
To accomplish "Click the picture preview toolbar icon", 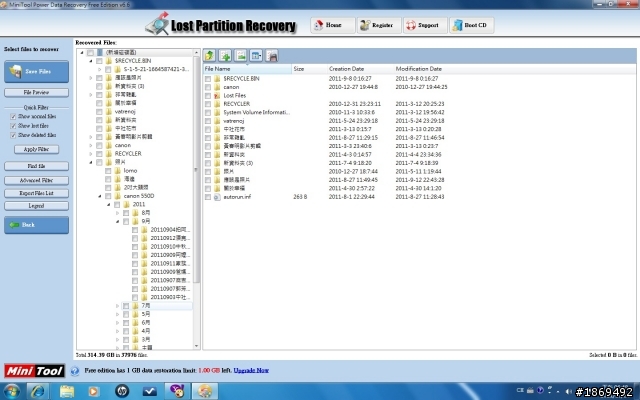I will [241, 56].
